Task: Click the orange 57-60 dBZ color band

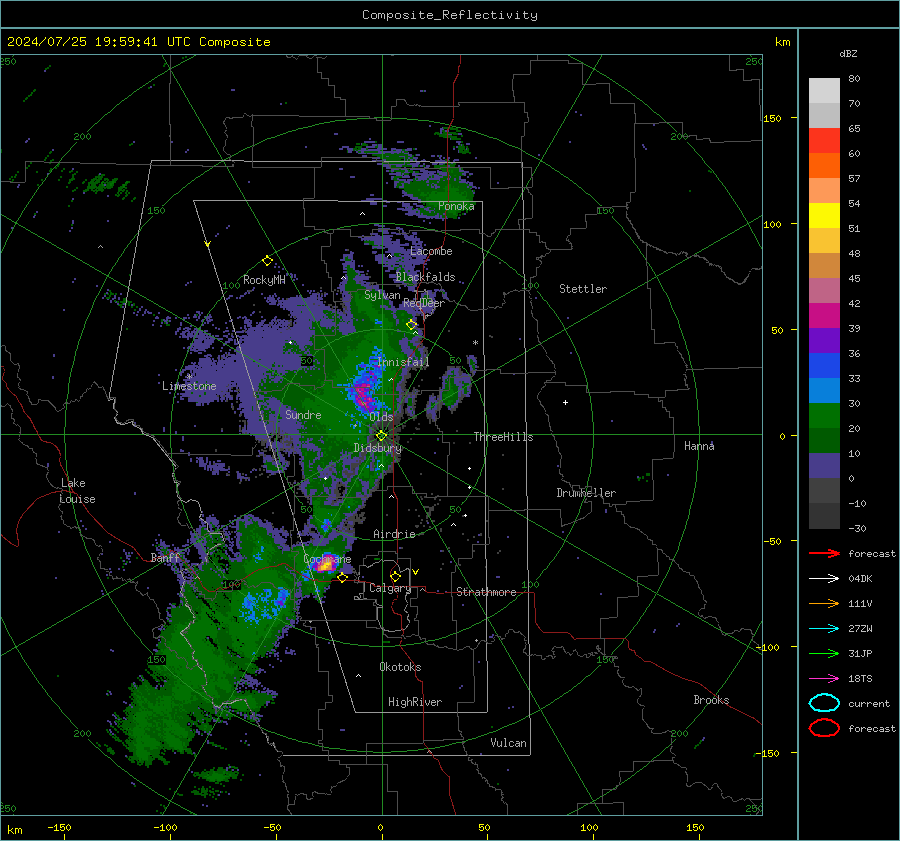Action: (824, 166)
